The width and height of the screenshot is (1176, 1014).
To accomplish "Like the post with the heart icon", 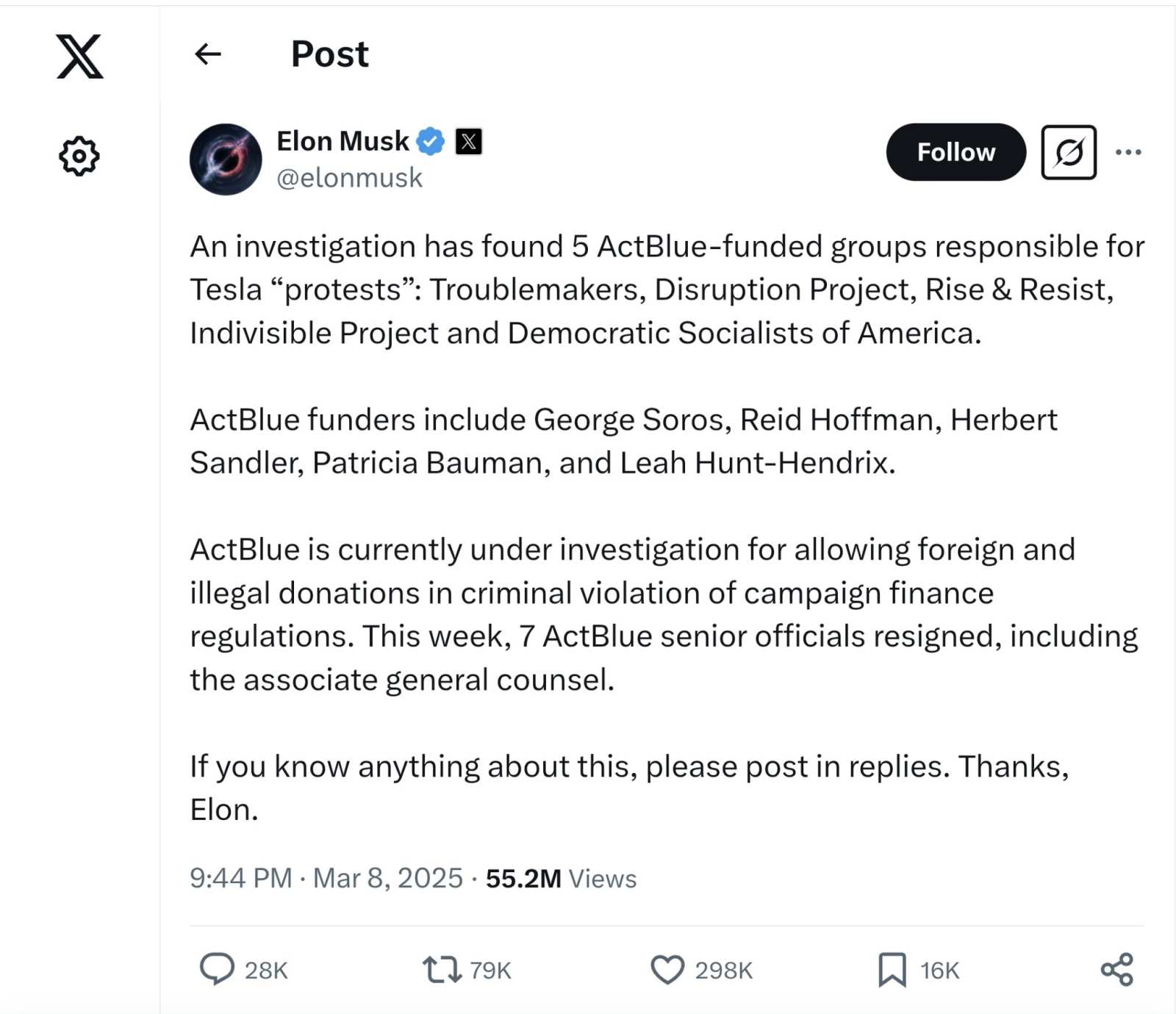I will point(667,969).
